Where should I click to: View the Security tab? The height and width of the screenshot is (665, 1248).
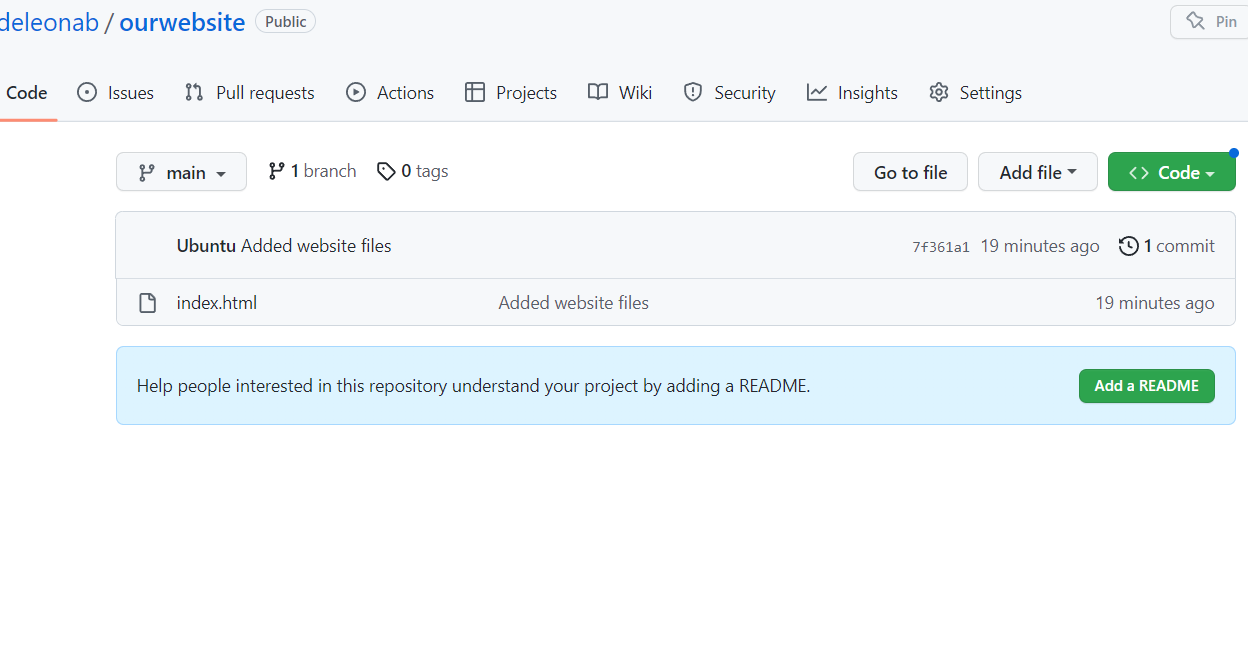[x=730, y=93]
